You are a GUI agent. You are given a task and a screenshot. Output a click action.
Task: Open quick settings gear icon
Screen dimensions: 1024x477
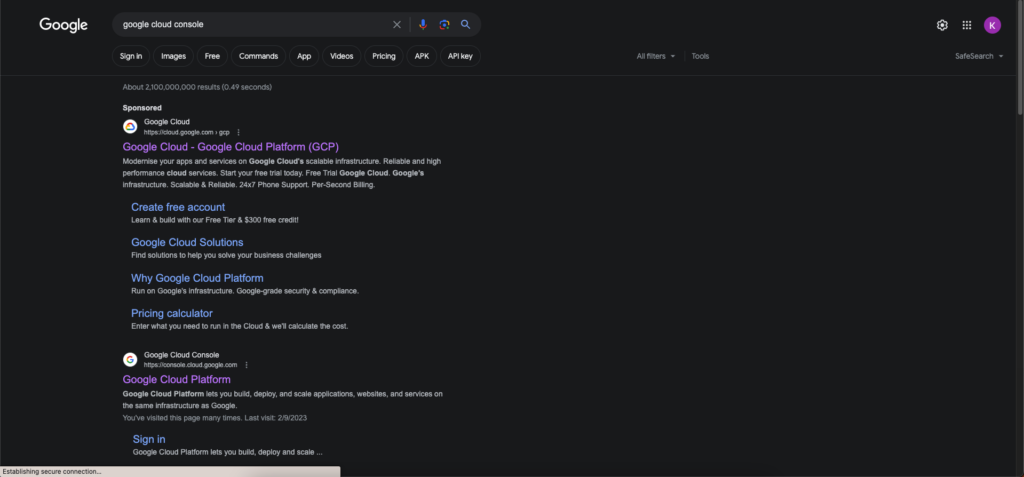942,25
